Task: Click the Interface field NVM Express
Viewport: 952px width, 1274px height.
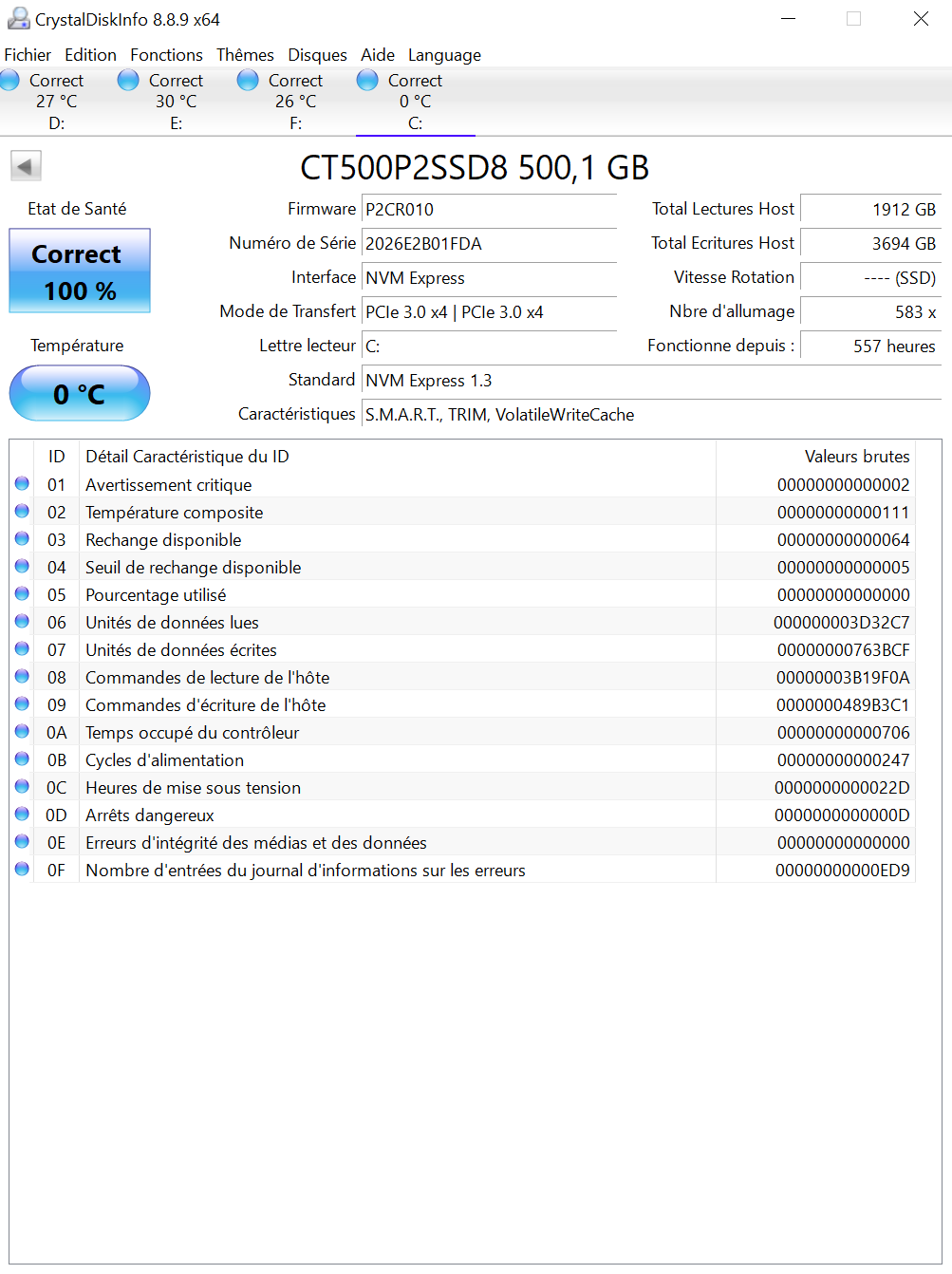Action: coord(489,278)
